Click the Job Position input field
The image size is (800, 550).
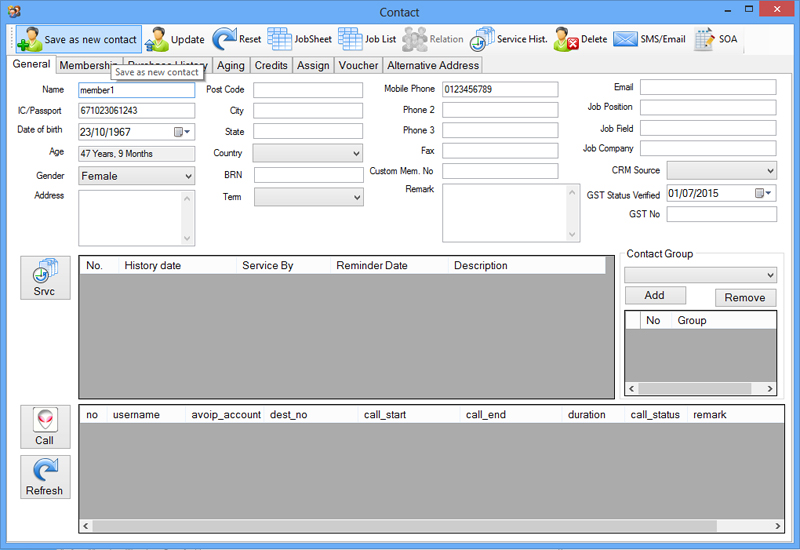(708, 107)
